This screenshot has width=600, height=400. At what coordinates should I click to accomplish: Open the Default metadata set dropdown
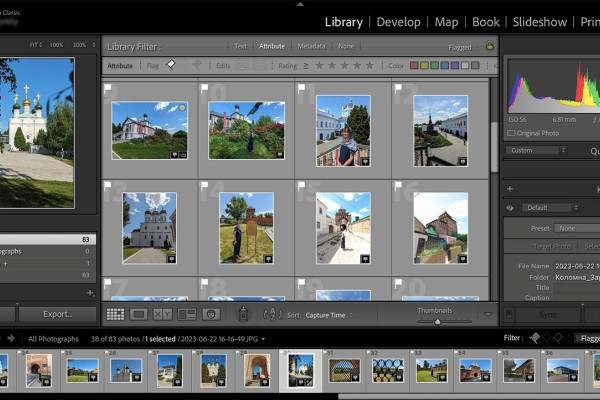click(x=550, y=207)
